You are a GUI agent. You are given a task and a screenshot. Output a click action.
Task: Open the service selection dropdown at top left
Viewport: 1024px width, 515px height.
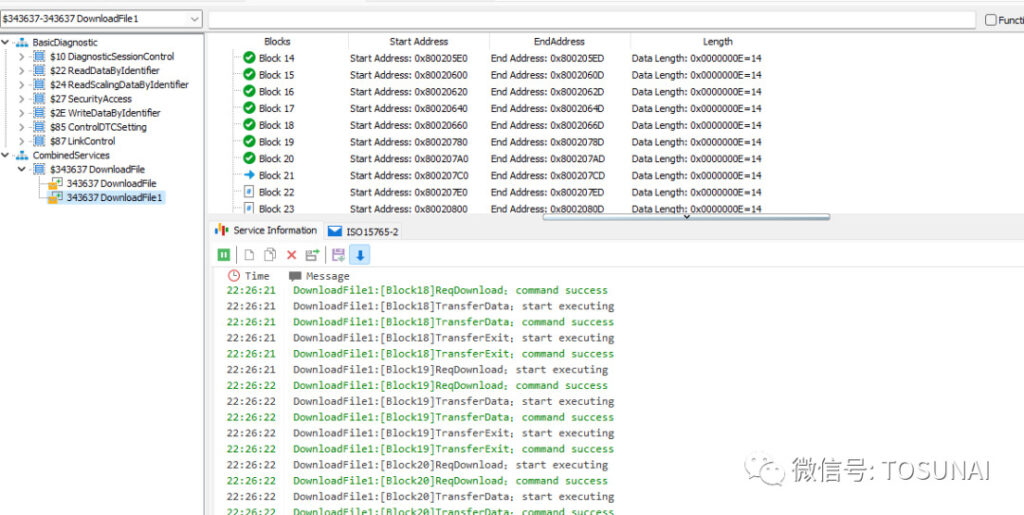(194, 19)
